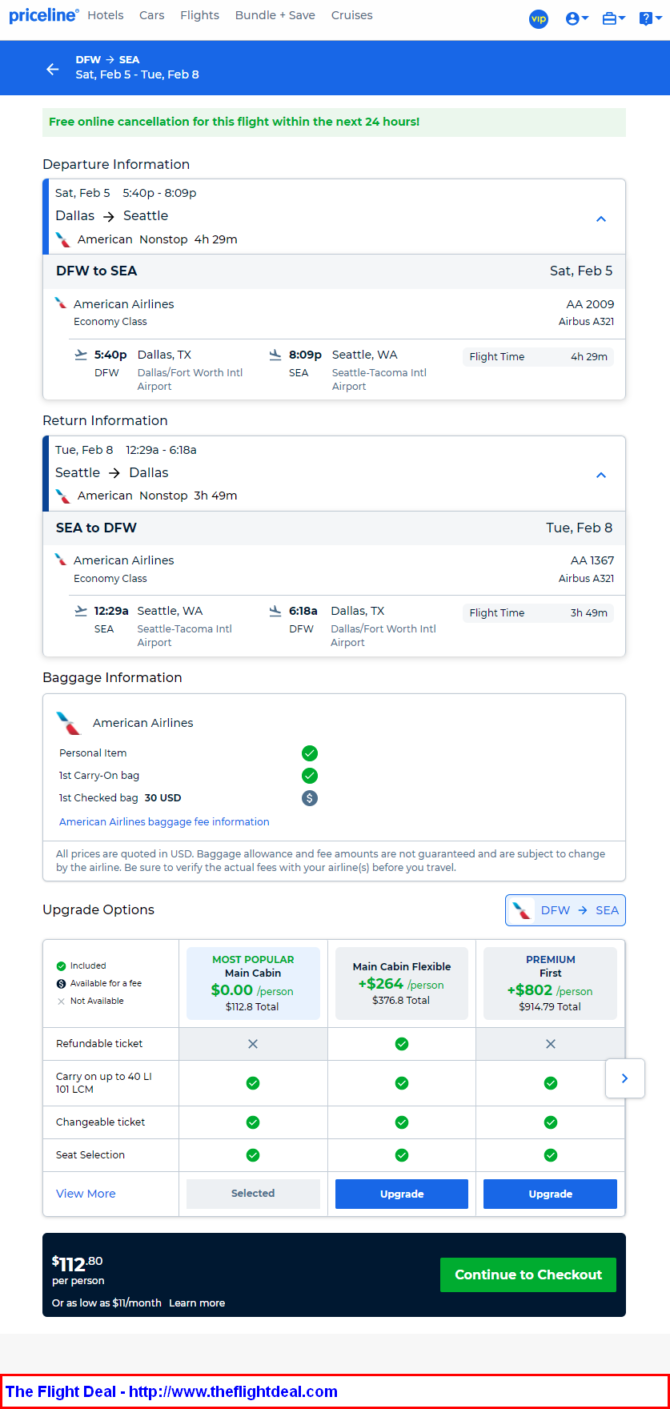Click the back arrow in blue header
670x1409 pixels.
pos(53,69)
